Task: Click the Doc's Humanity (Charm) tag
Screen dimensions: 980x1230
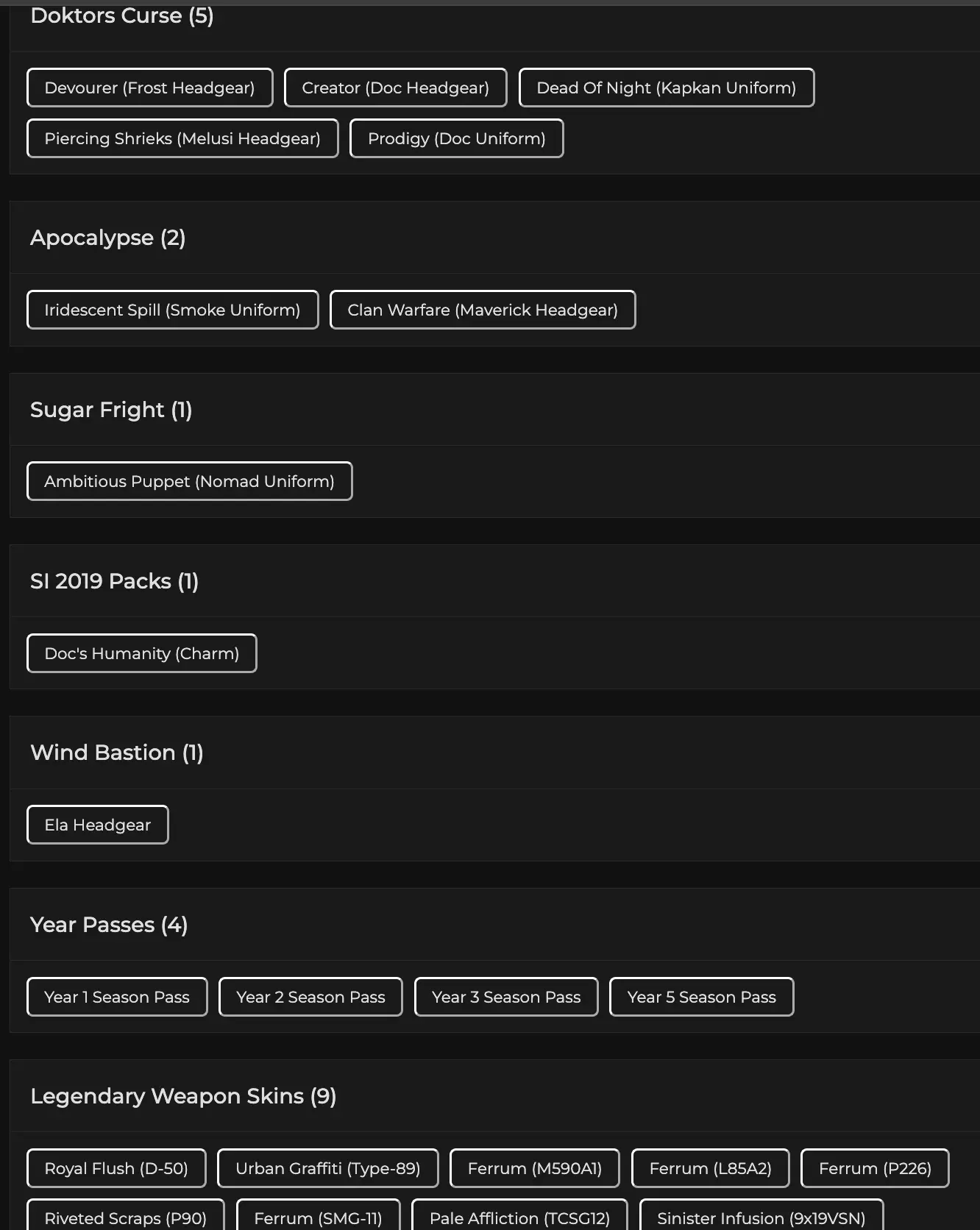Action: tap(141, 653)
